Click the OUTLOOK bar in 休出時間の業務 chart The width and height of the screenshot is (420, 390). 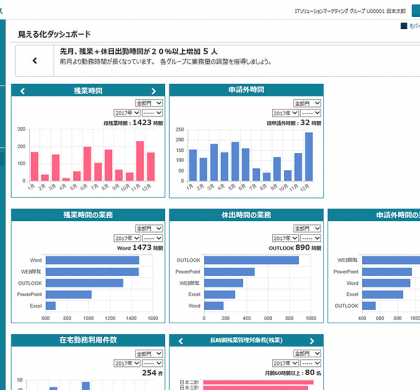252,260
